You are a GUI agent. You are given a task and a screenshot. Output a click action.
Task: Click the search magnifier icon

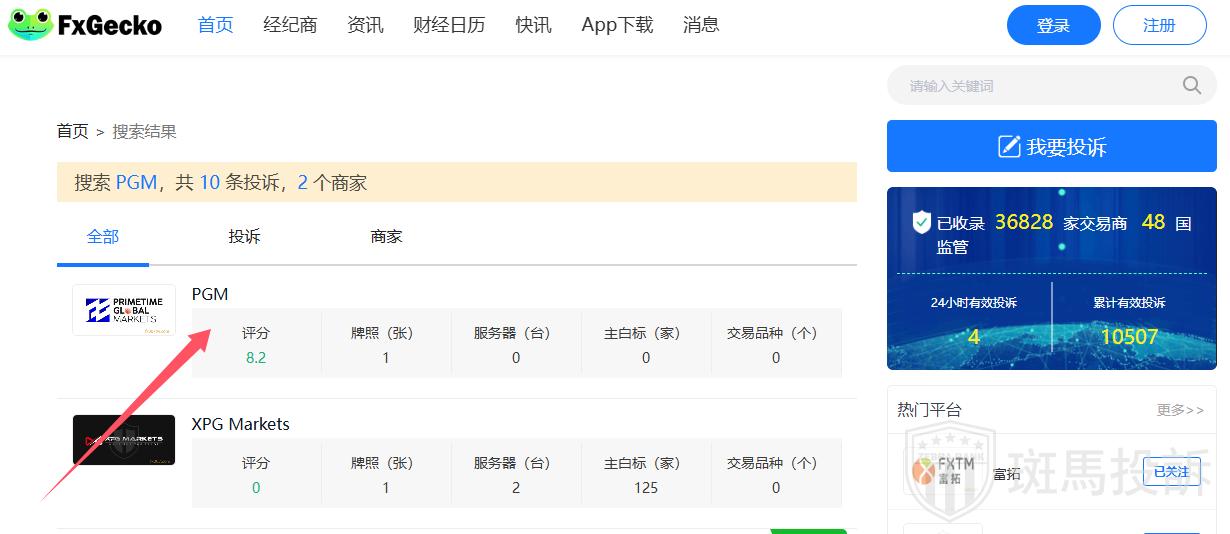pyautogui.click(x=1191, y=86)
